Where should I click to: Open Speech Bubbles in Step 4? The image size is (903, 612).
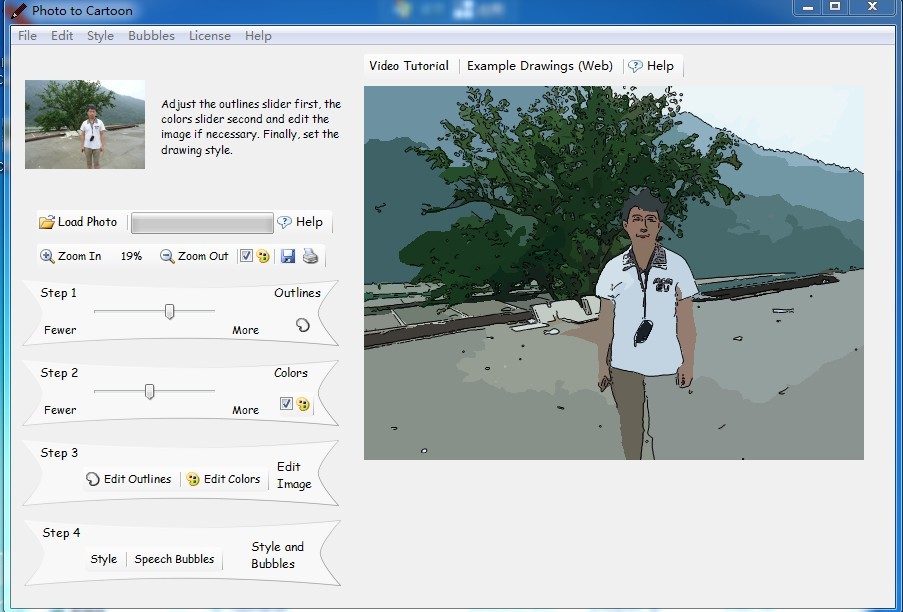174,559
